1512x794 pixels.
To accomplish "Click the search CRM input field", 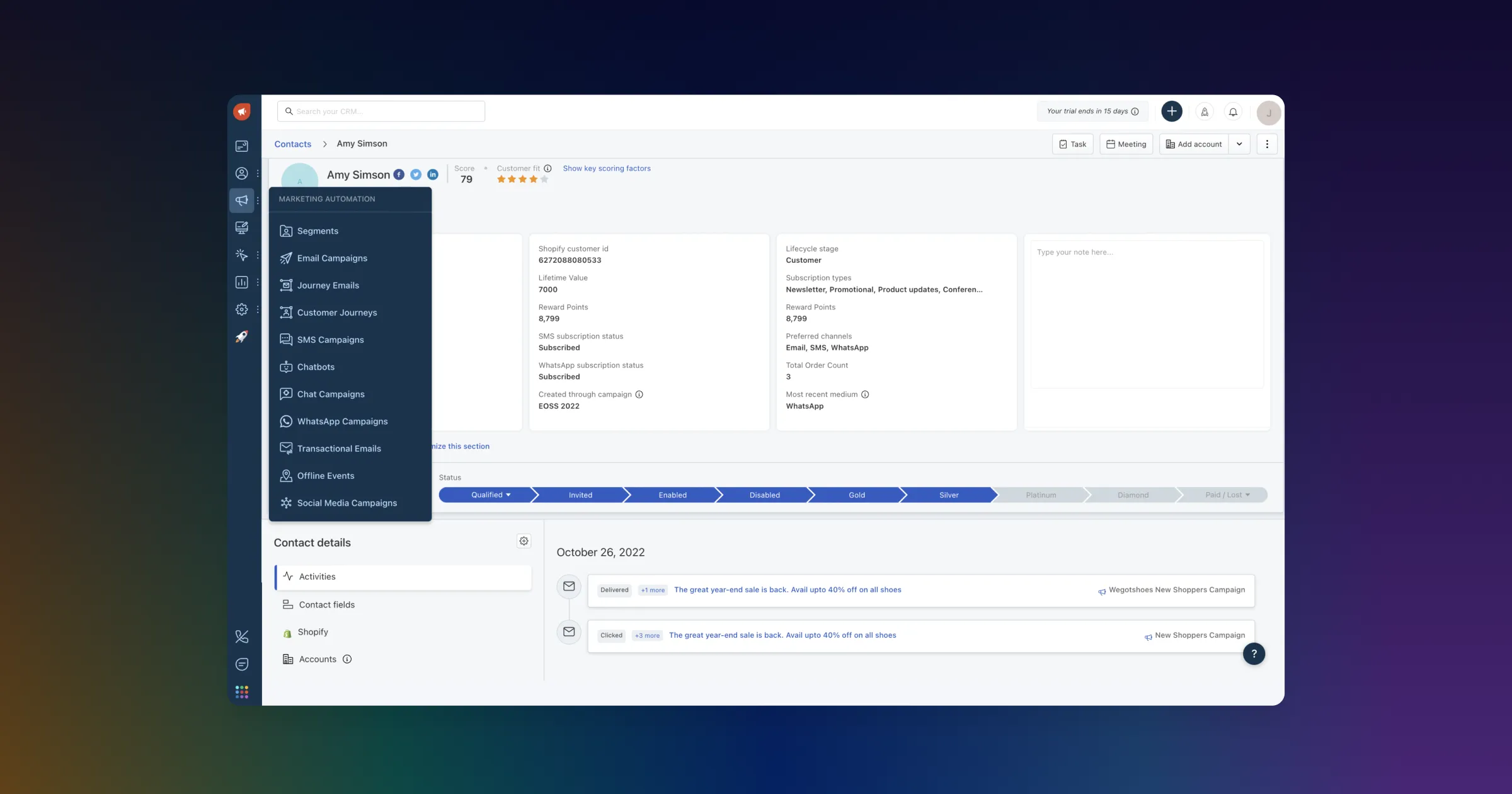I will [x=382, y=111].
